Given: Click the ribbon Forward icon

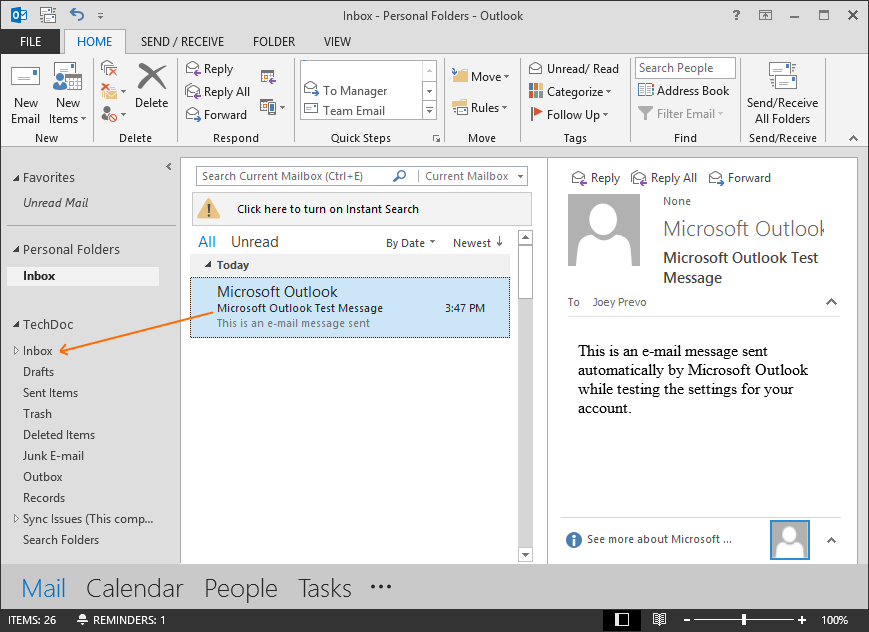Looking at the screenshot, I should (193, 114).
